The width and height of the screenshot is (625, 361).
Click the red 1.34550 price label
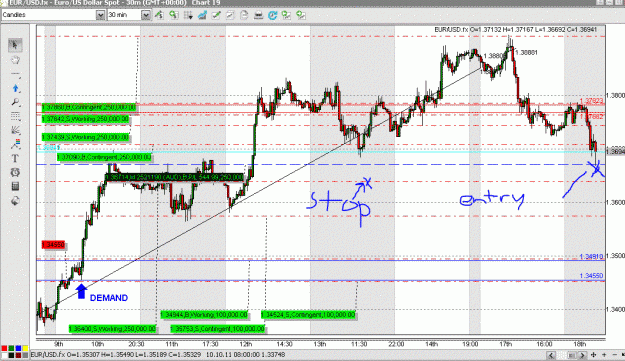[53, 245]
